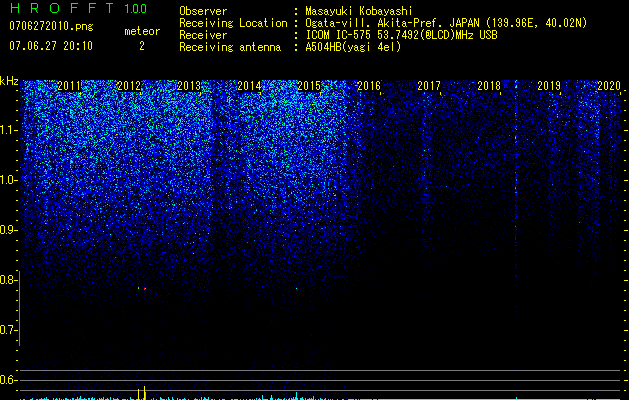Click the ICOM IC-575 53.7492 MHz receiver text
Image resolution: width=629 pixels, height=400 pixels.
[401, 35]
